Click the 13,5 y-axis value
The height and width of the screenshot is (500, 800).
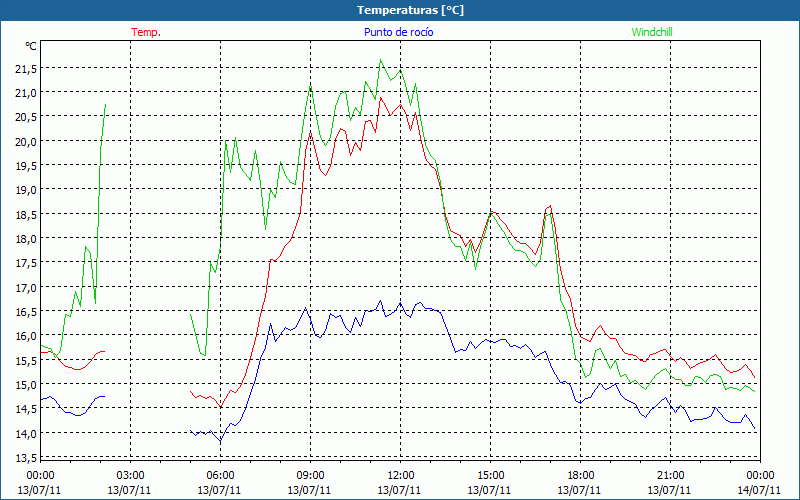click(26, 458)
